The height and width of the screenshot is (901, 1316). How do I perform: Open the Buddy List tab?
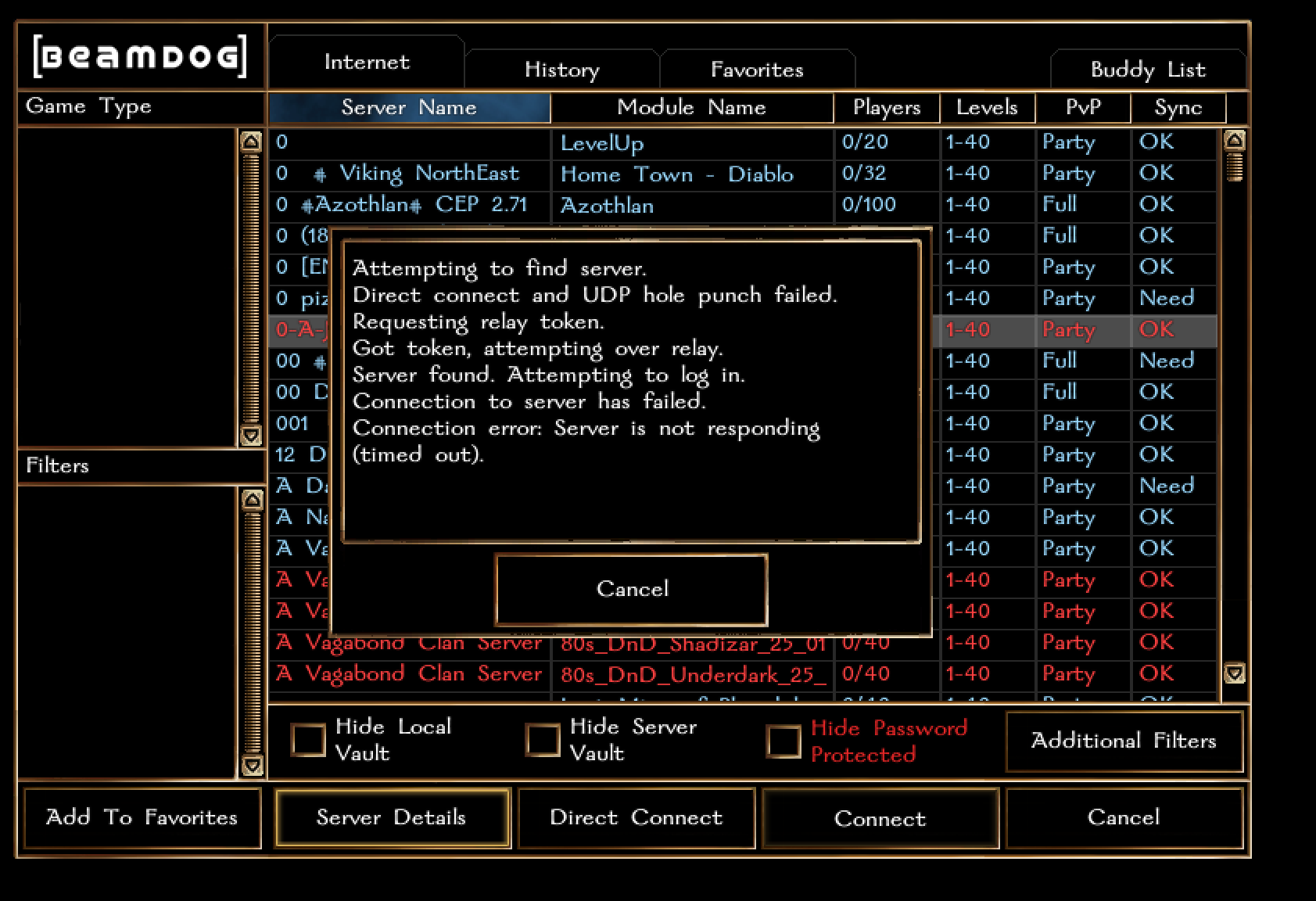pyautogui.click(x=1147, y=70)
